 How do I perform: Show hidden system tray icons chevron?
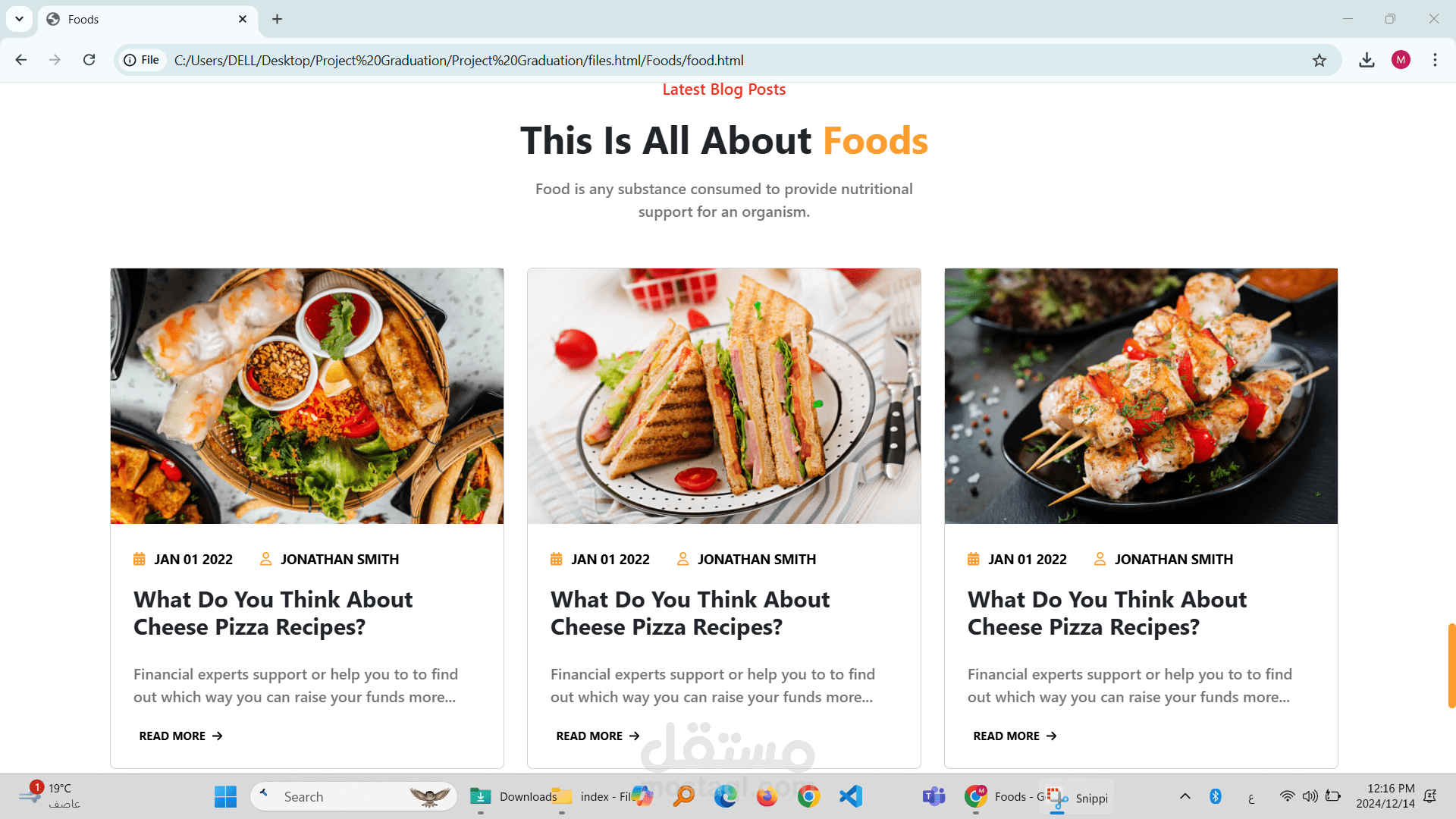point(1185,796)
